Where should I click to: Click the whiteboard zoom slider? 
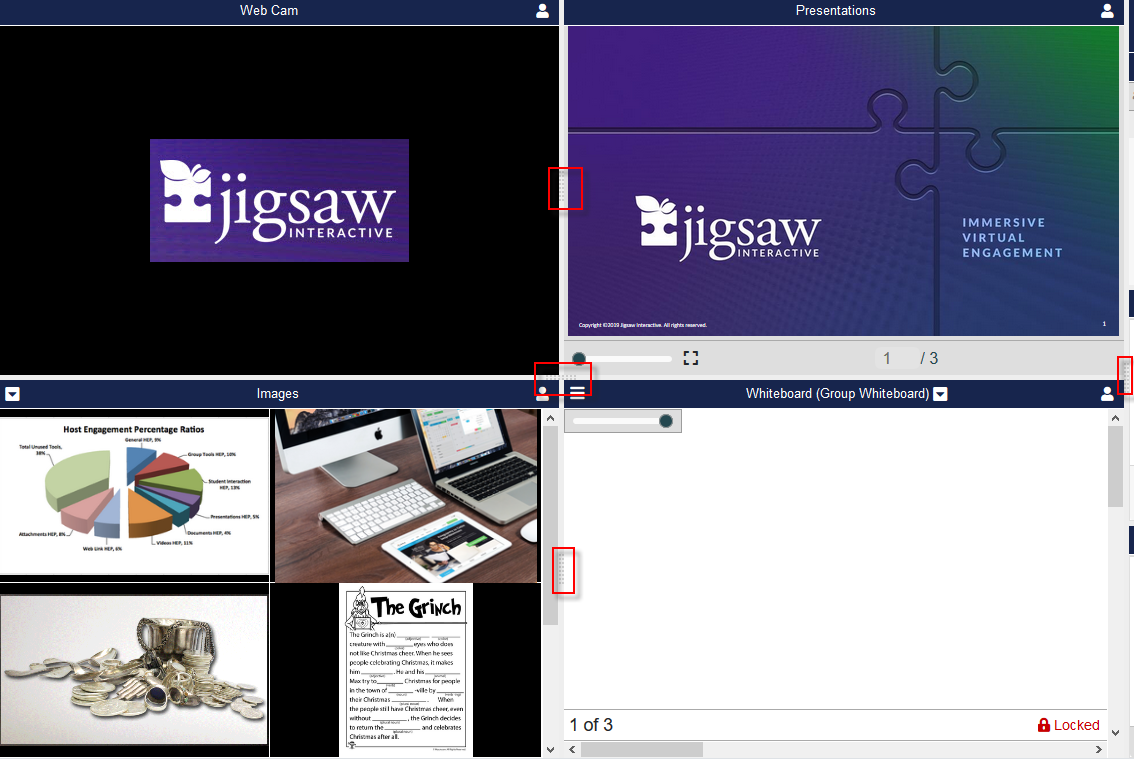coord(622,421)
